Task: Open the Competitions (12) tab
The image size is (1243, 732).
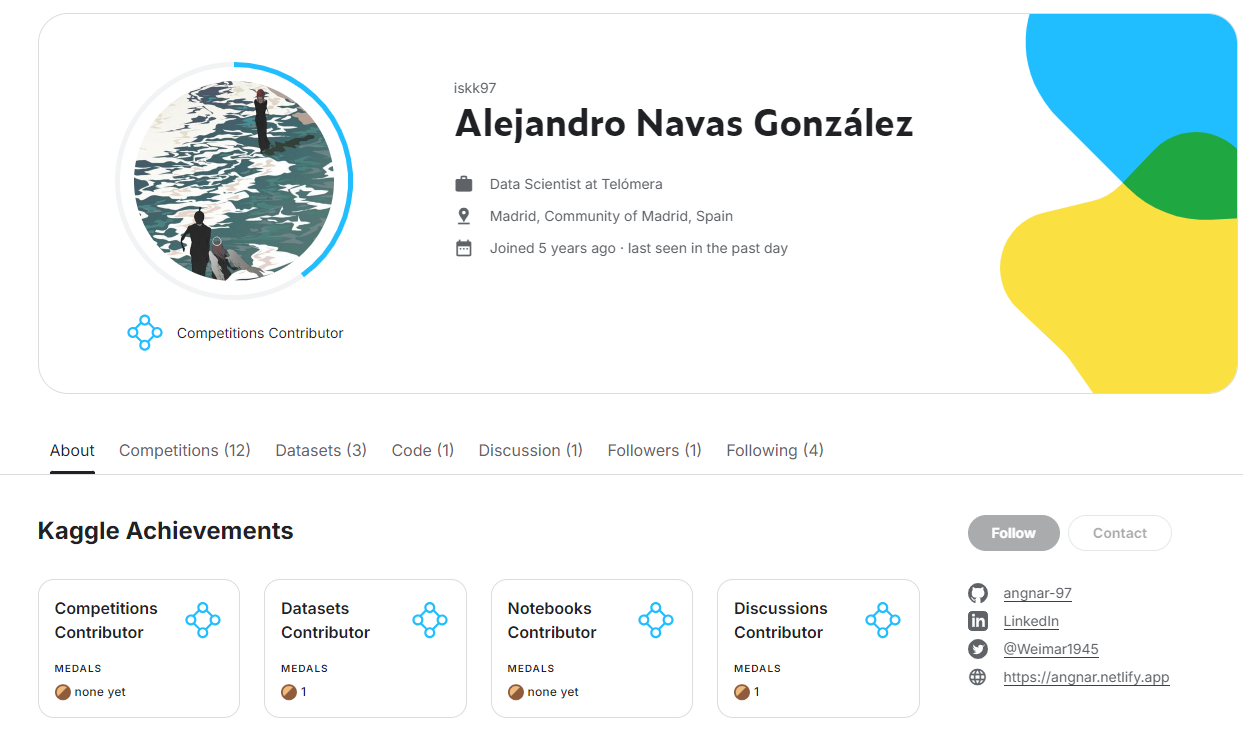Action: click(185, 450)
